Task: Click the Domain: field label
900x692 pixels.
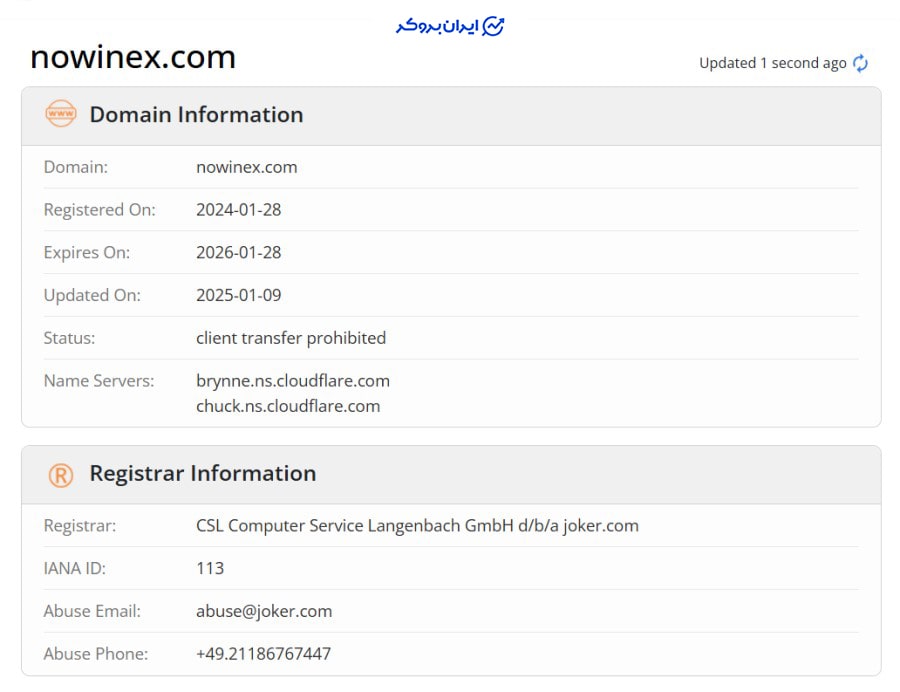Action: (76, 167)
